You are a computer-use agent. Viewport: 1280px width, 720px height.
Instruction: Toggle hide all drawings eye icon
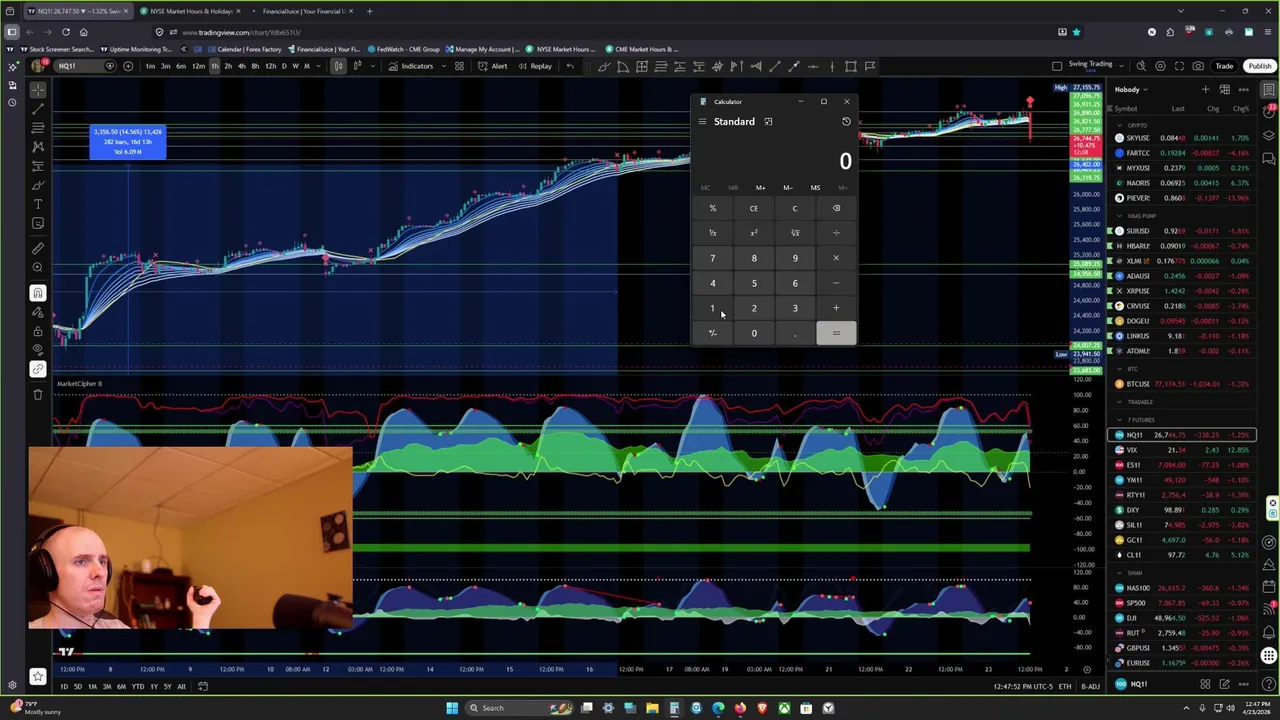(x=38, y=350)
